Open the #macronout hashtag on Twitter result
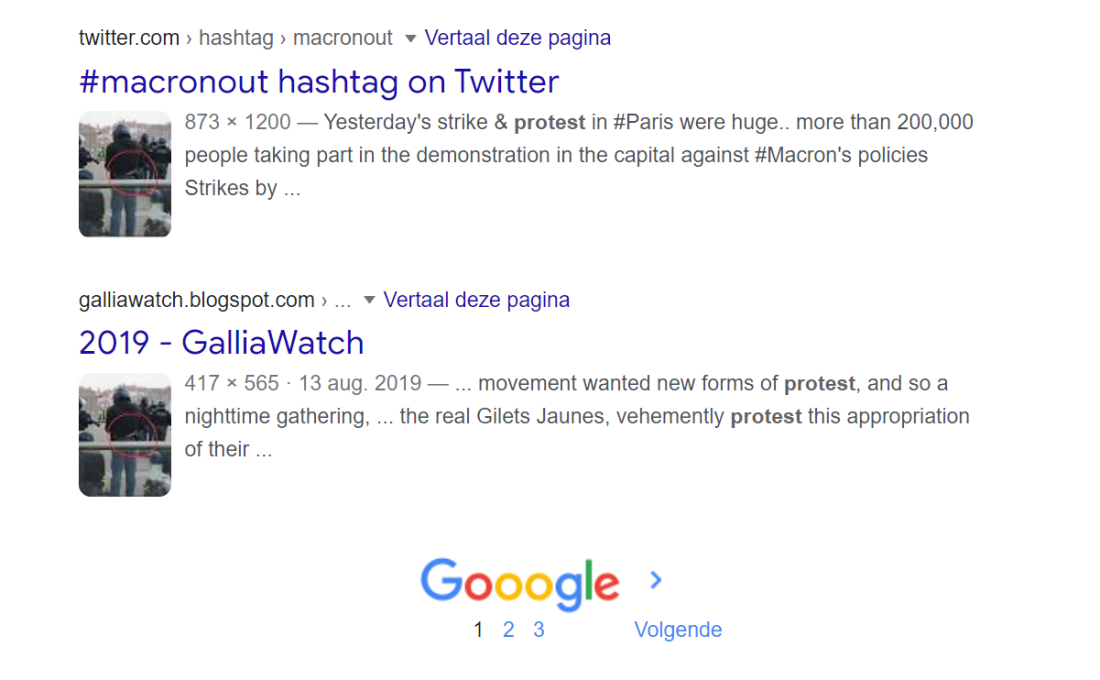This screenshot has height=680, width=1100. (318, 81)
